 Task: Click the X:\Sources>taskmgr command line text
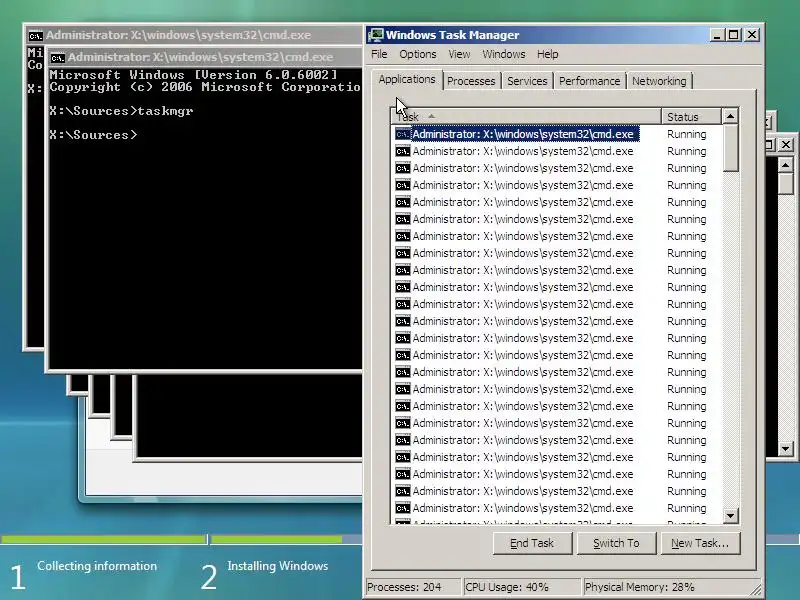(x=121, y=111)
